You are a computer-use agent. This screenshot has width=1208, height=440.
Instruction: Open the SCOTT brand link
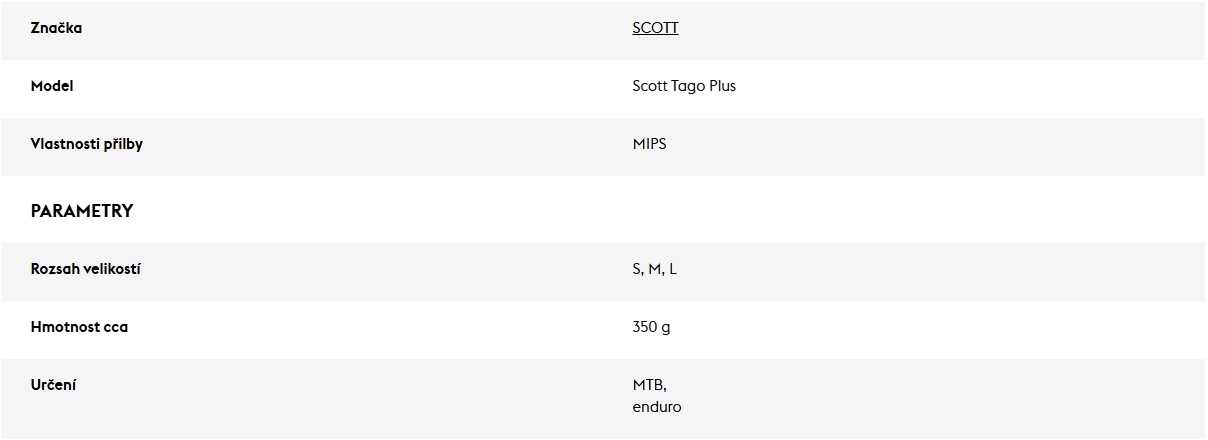coord(655,28)
